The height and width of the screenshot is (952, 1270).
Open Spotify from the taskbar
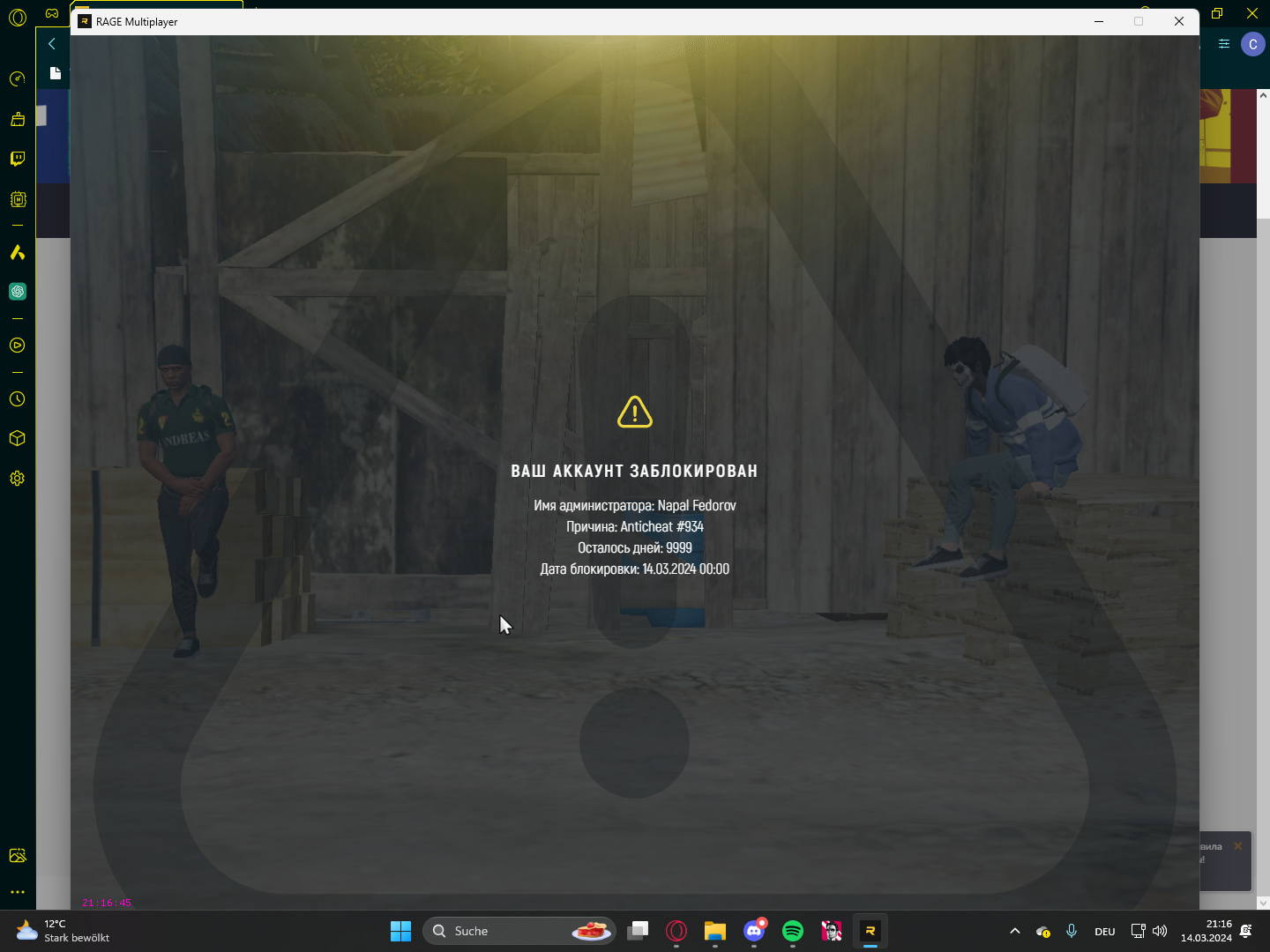click(x=793, y=931)
